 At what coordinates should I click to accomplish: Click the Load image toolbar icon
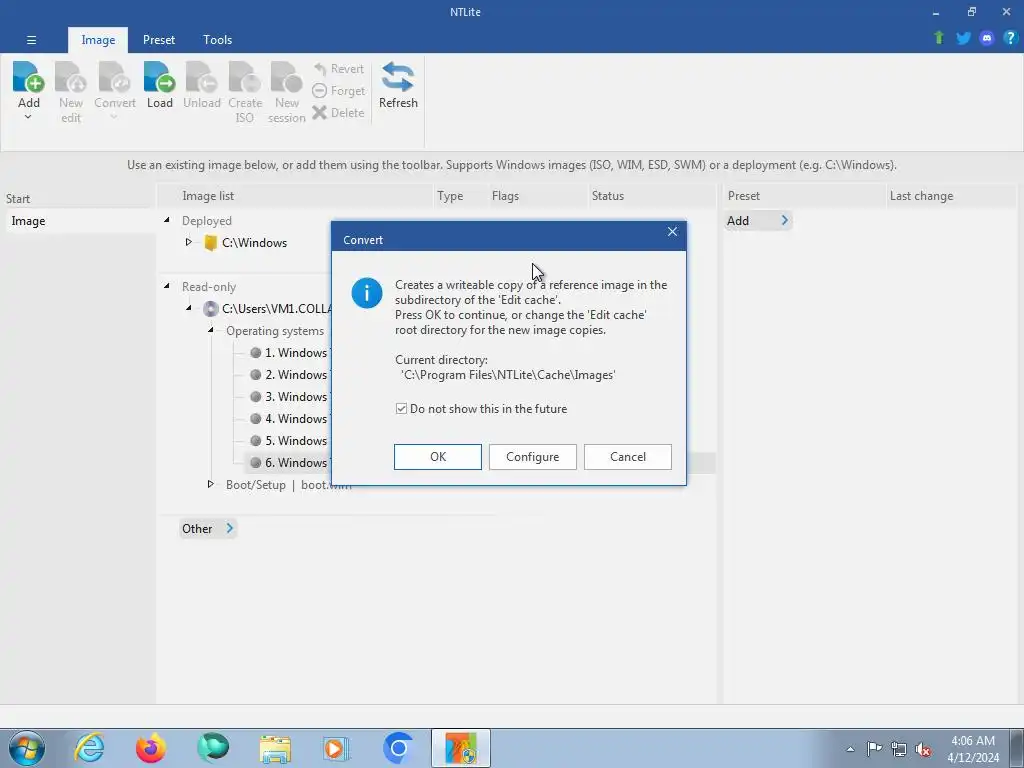159,77
